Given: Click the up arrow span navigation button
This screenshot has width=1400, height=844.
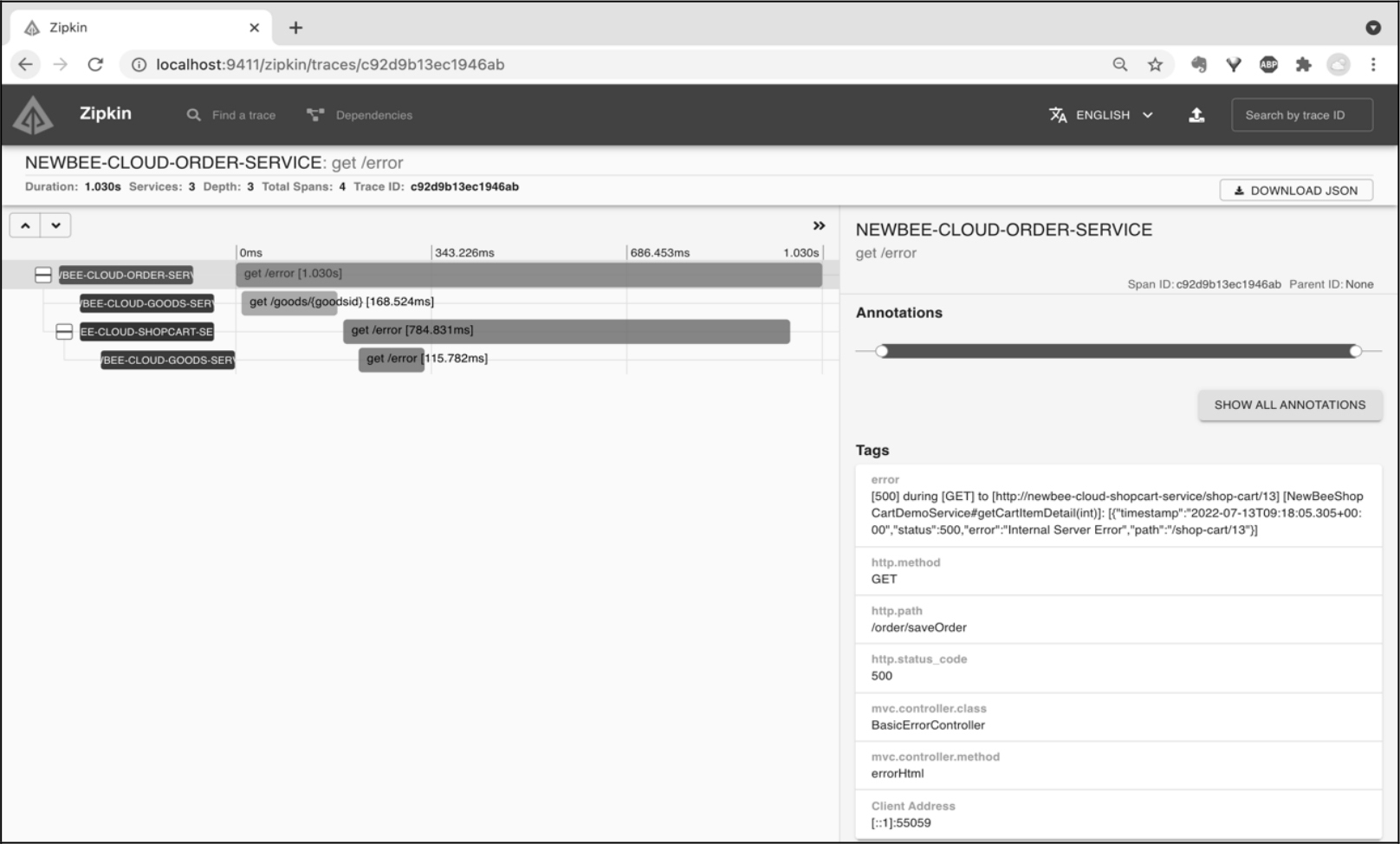Looking at the screenshot, I should point(25,225).
